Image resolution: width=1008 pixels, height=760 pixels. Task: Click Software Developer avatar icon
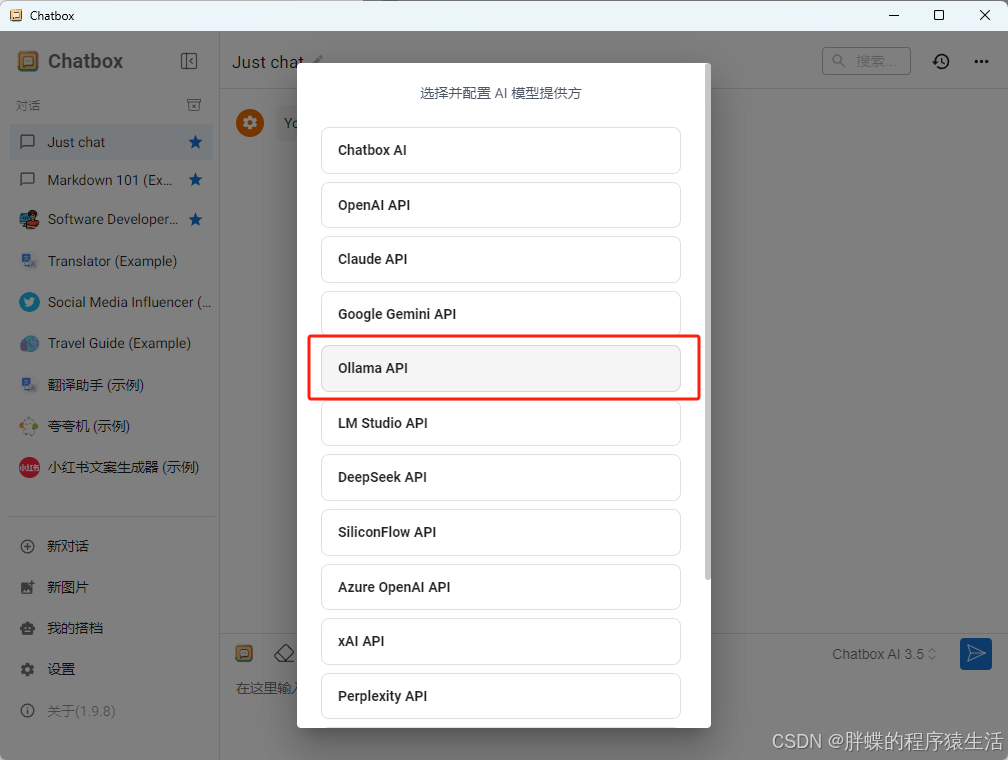(29, 220)
